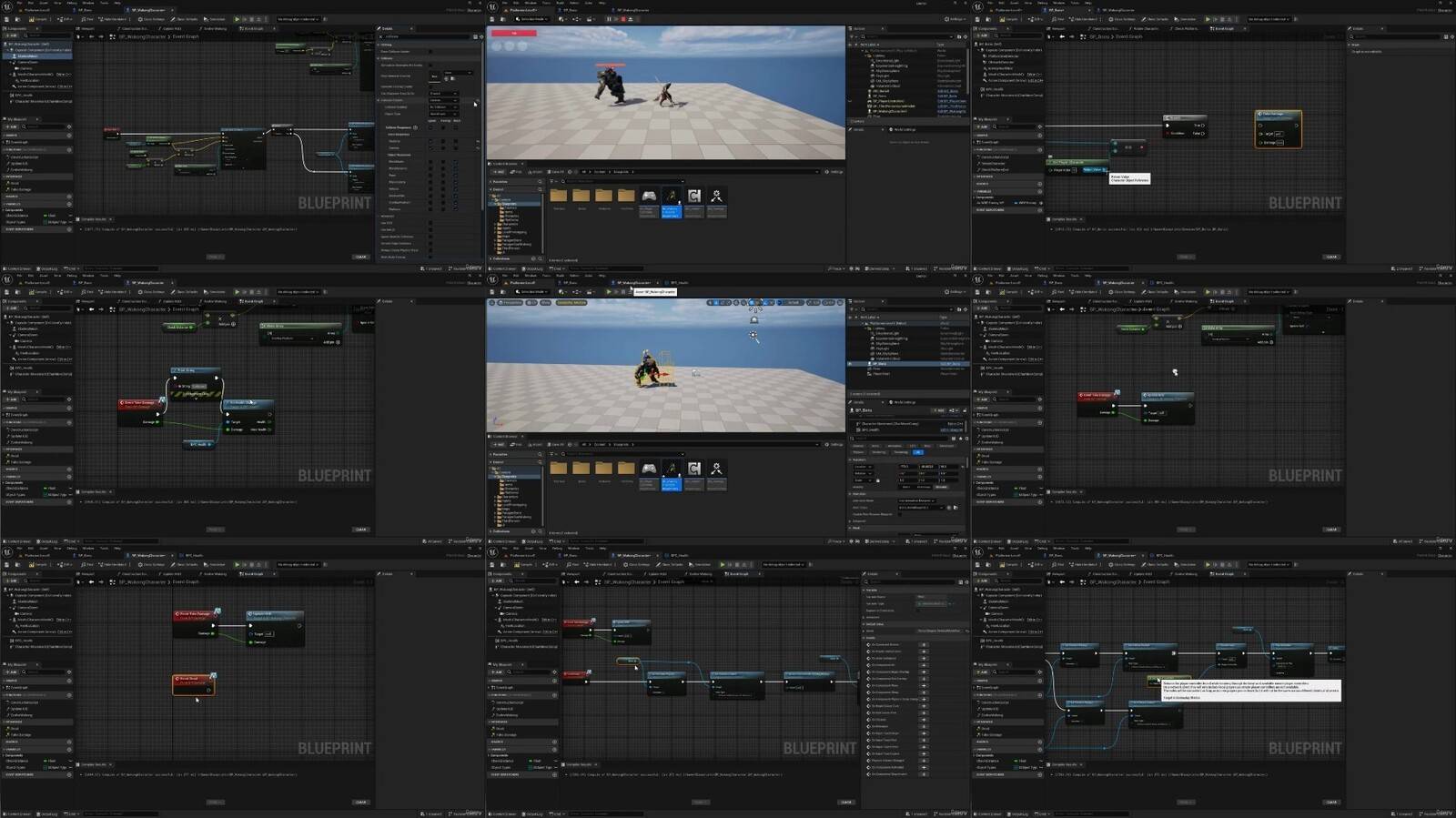Switch to the World Settings tab, gameplay frame

[x=901, y=129]
